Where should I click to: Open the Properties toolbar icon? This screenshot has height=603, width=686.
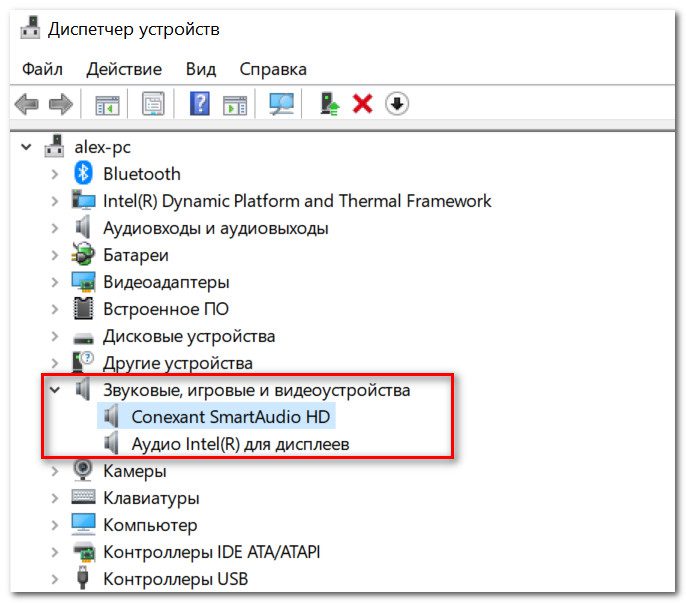[x=154, y=104]
